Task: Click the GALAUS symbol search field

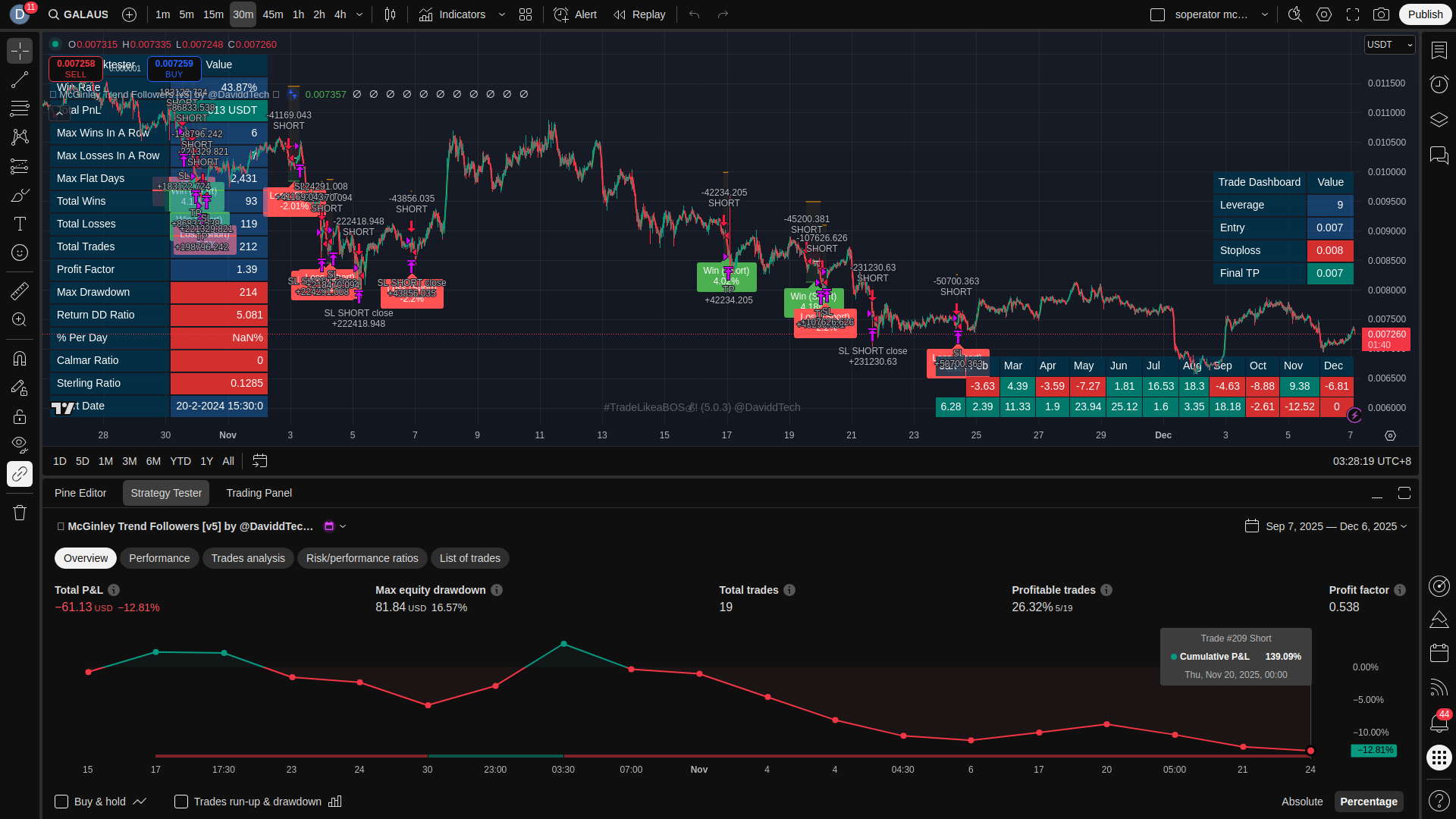Action: pos(85,14)
